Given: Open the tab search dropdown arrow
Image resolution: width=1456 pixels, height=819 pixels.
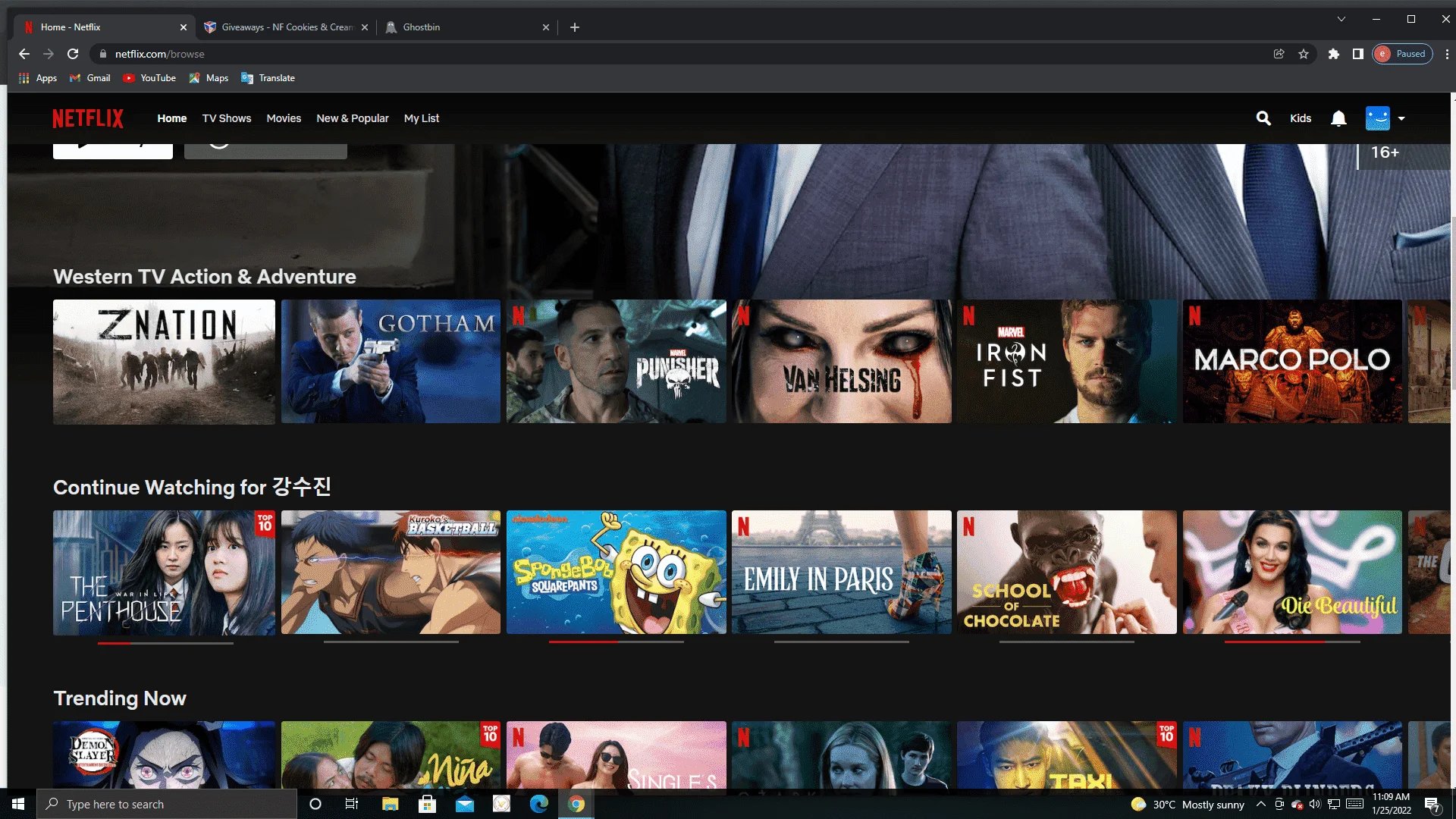Looking at the screenshot, I should point(1341,19).
